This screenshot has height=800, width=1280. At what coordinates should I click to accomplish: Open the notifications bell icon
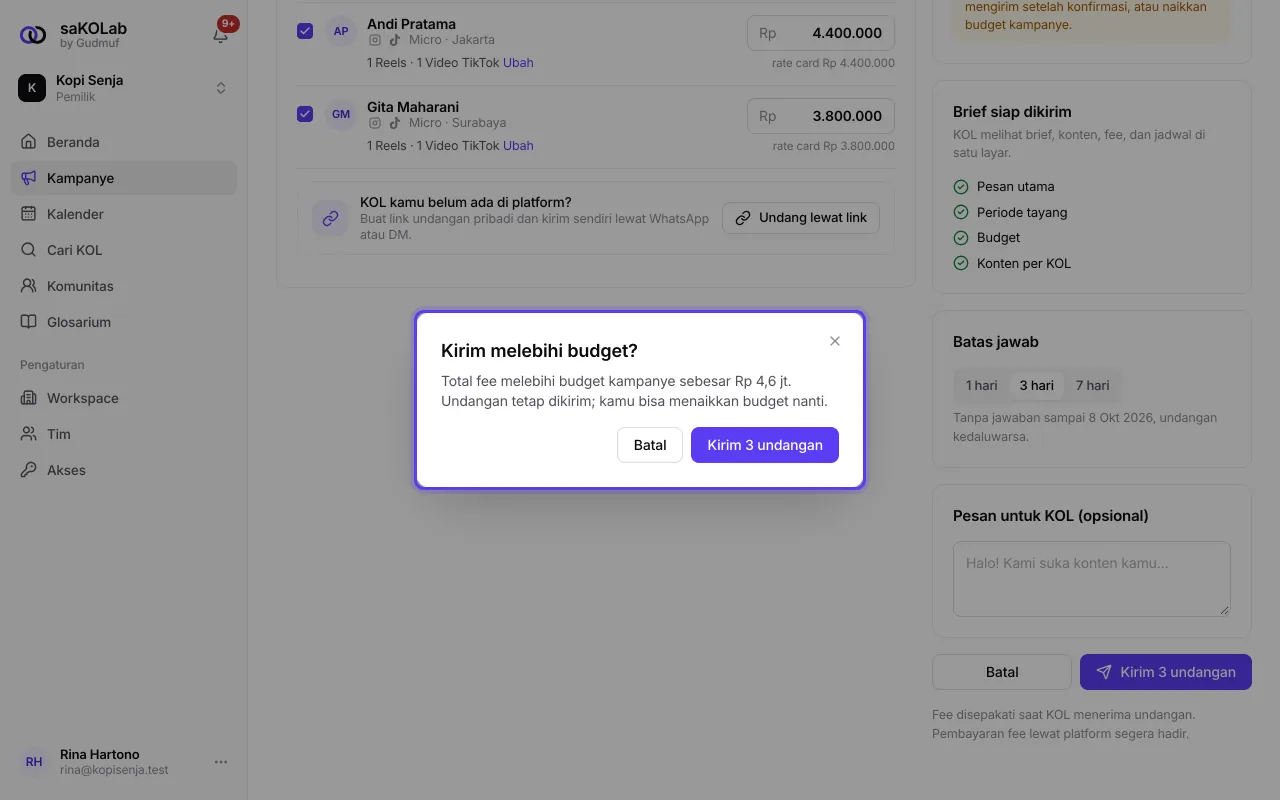221,35
